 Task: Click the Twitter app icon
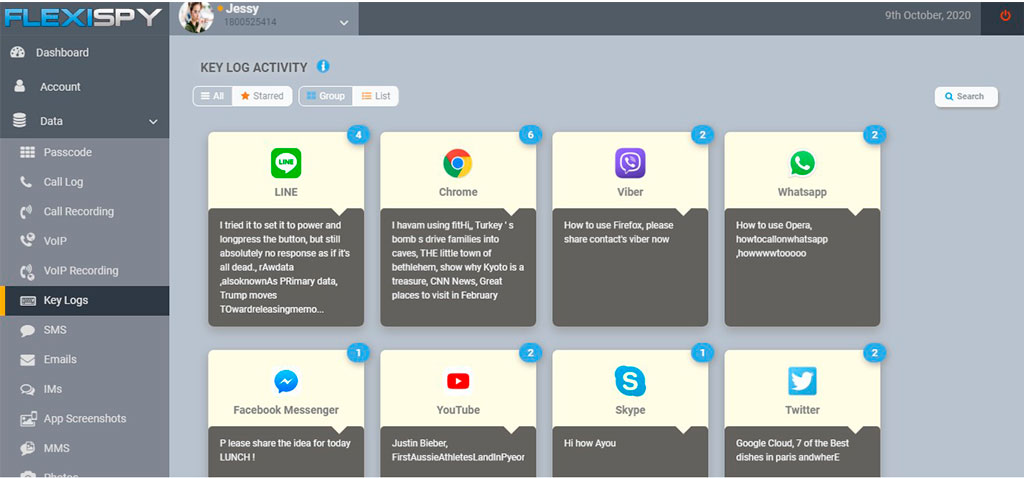point(802,381)
